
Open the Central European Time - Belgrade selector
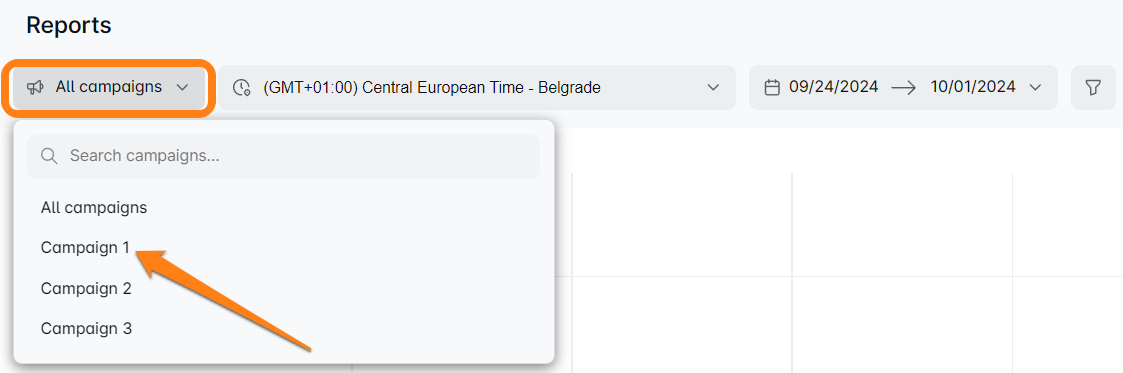(x=477, y=87)
